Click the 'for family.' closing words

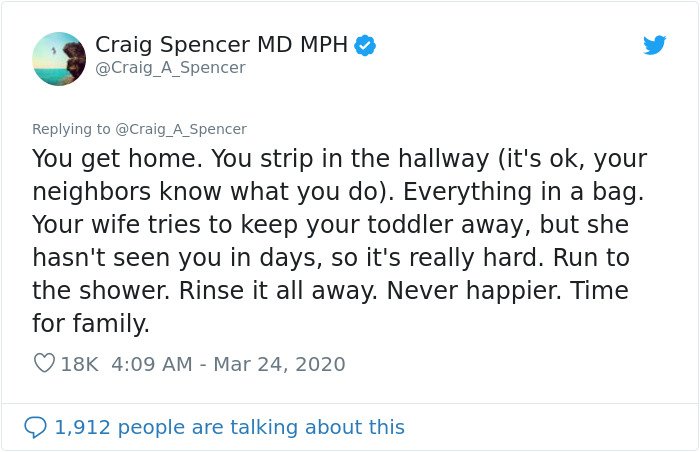click(x=91, y=323)
